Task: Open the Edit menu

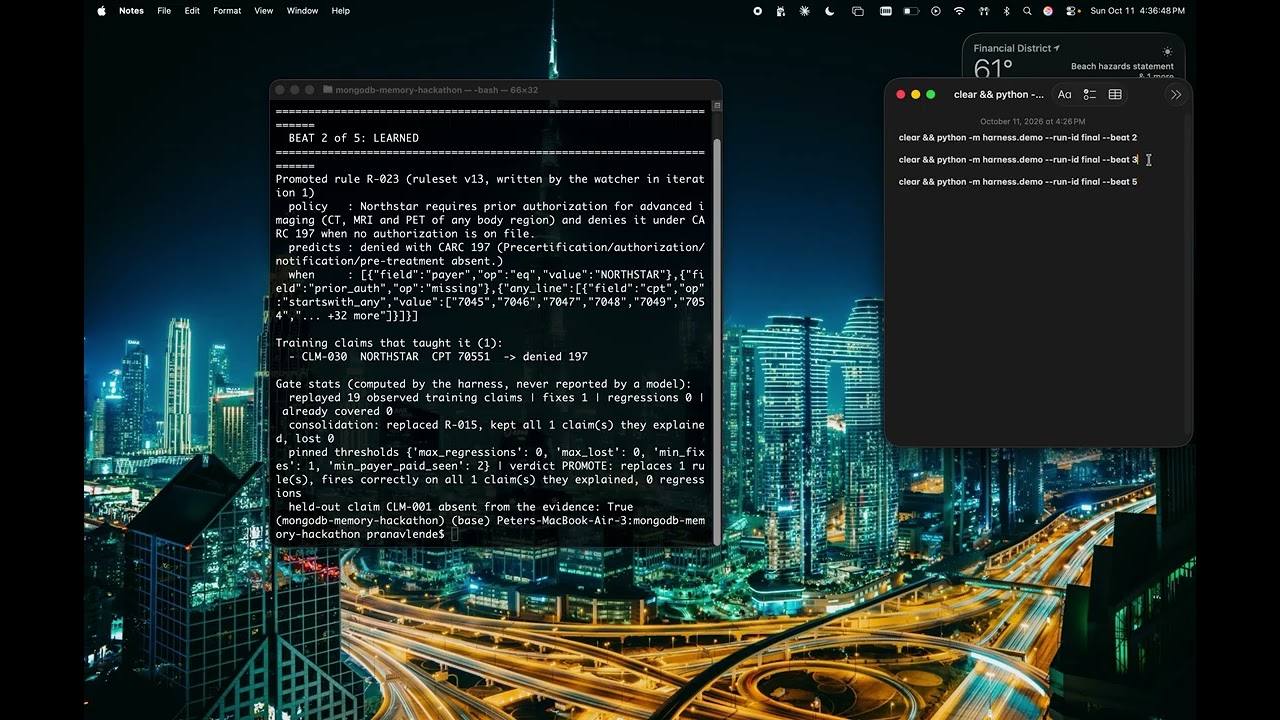Action: [x=192, y=11]
